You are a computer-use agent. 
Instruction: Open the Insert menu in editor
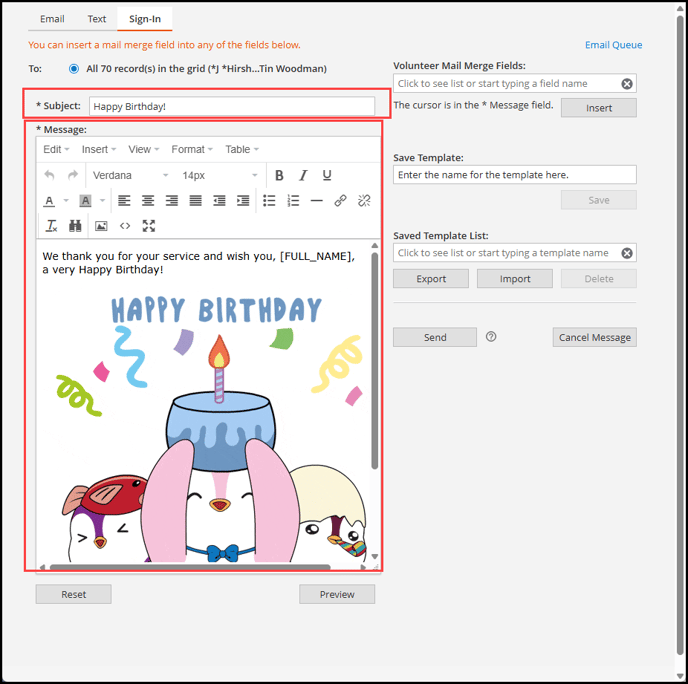tap(99, 150)
